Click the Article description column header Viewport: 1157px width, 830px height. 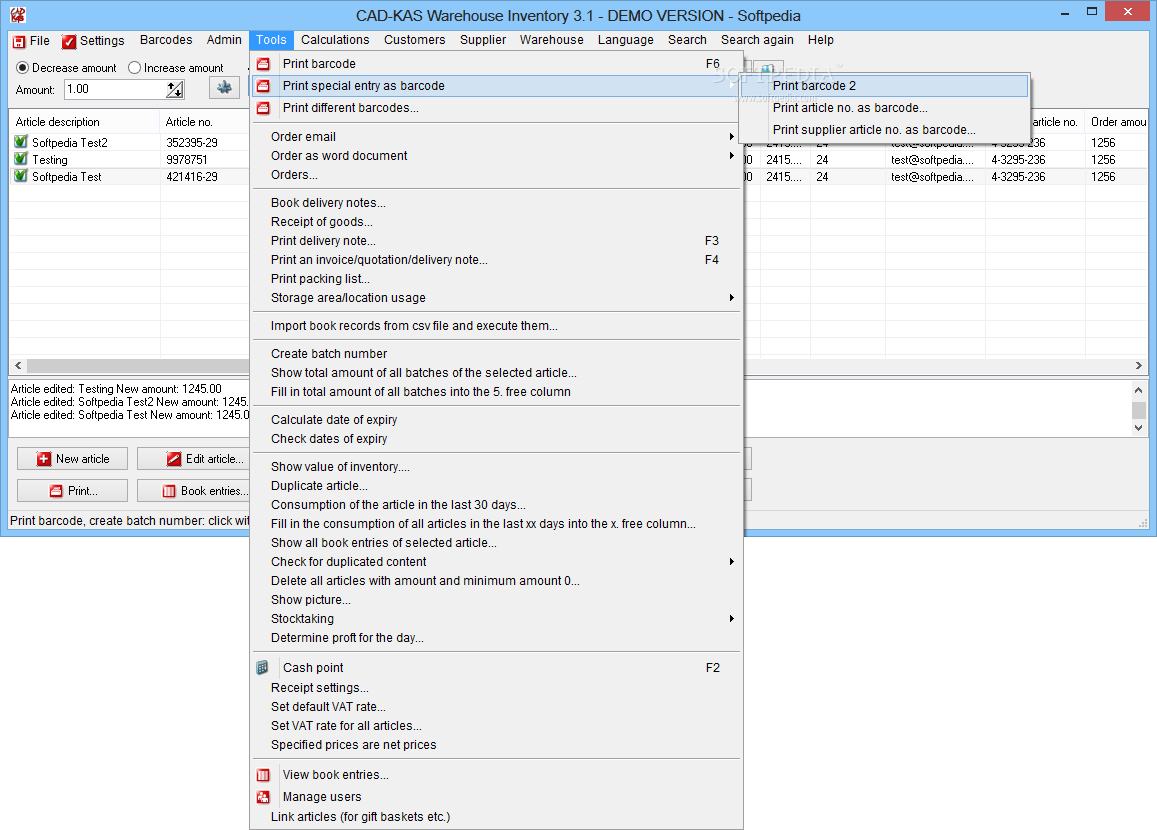pyautogui.click(x=84, y=122)
